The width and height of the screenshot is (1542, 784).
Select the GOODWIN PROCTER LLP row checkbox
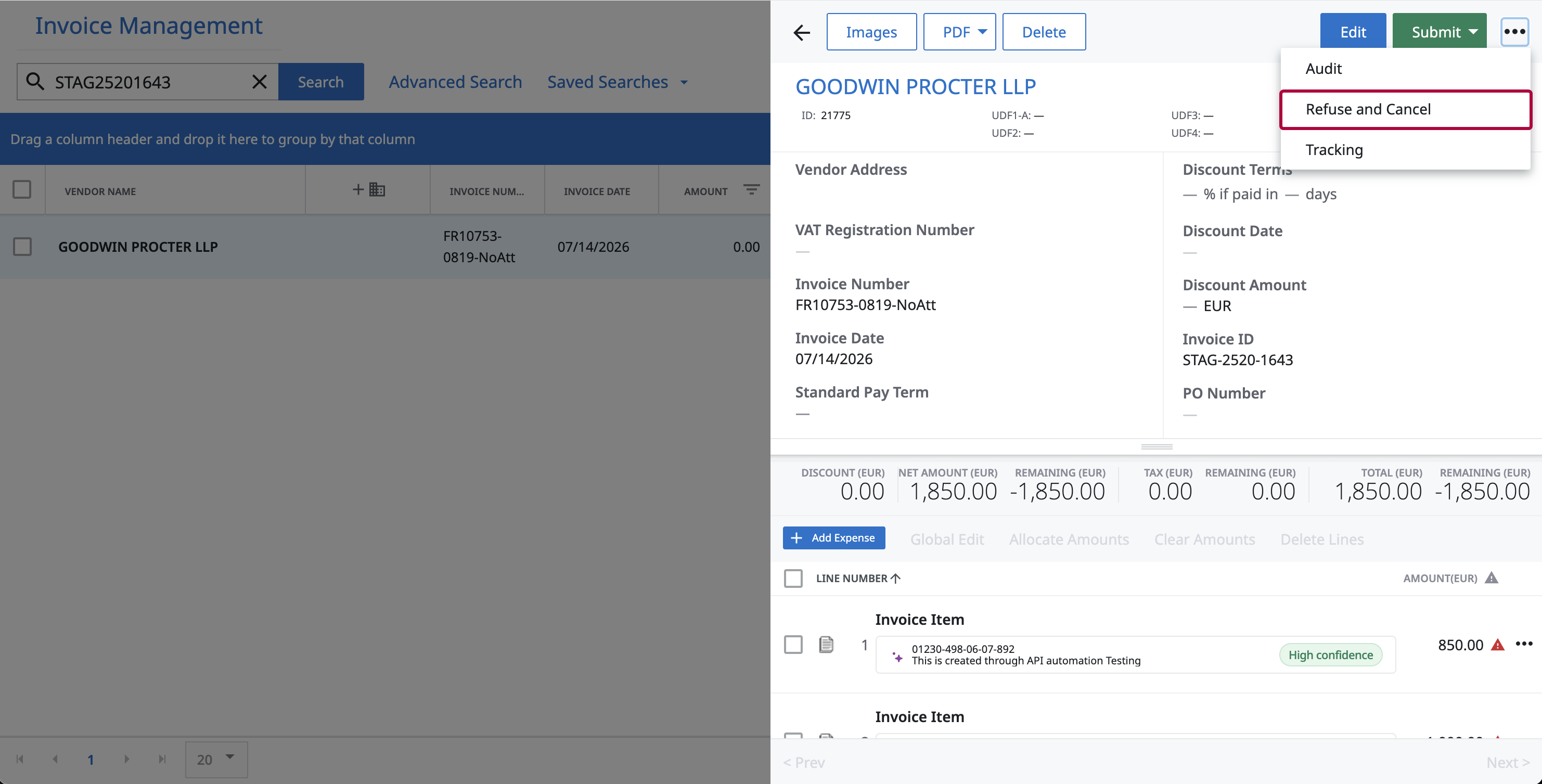(22, 247)
